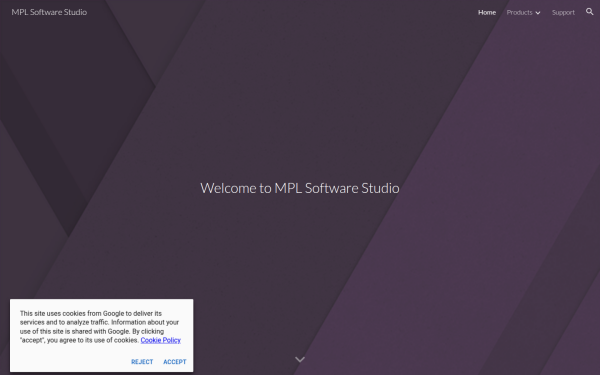Image resolution: width=600 pixels, height=375 pixels.
Task: Click the MPL Software Studio site title
Action: click(x=49, y=12)
